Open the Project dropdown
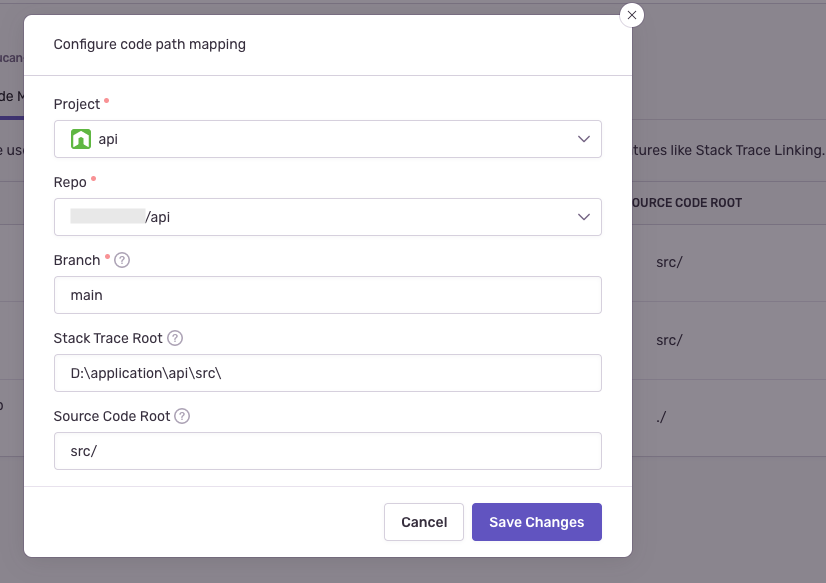 click(x=327, y=138)
